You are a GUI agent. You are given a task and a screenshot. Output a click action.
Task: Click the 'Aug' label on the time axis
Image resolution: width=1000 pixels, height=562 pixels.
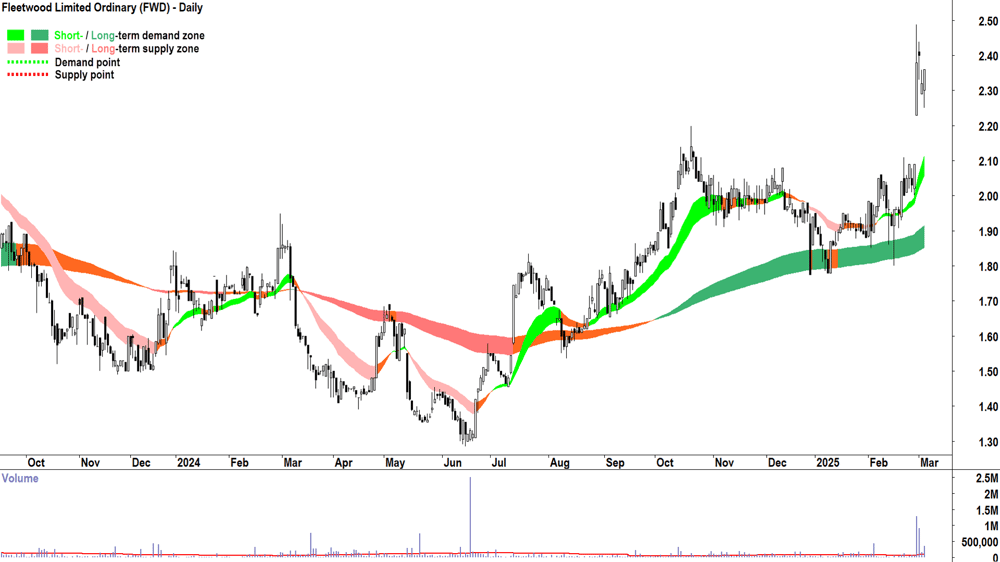[x=559, y=462]
